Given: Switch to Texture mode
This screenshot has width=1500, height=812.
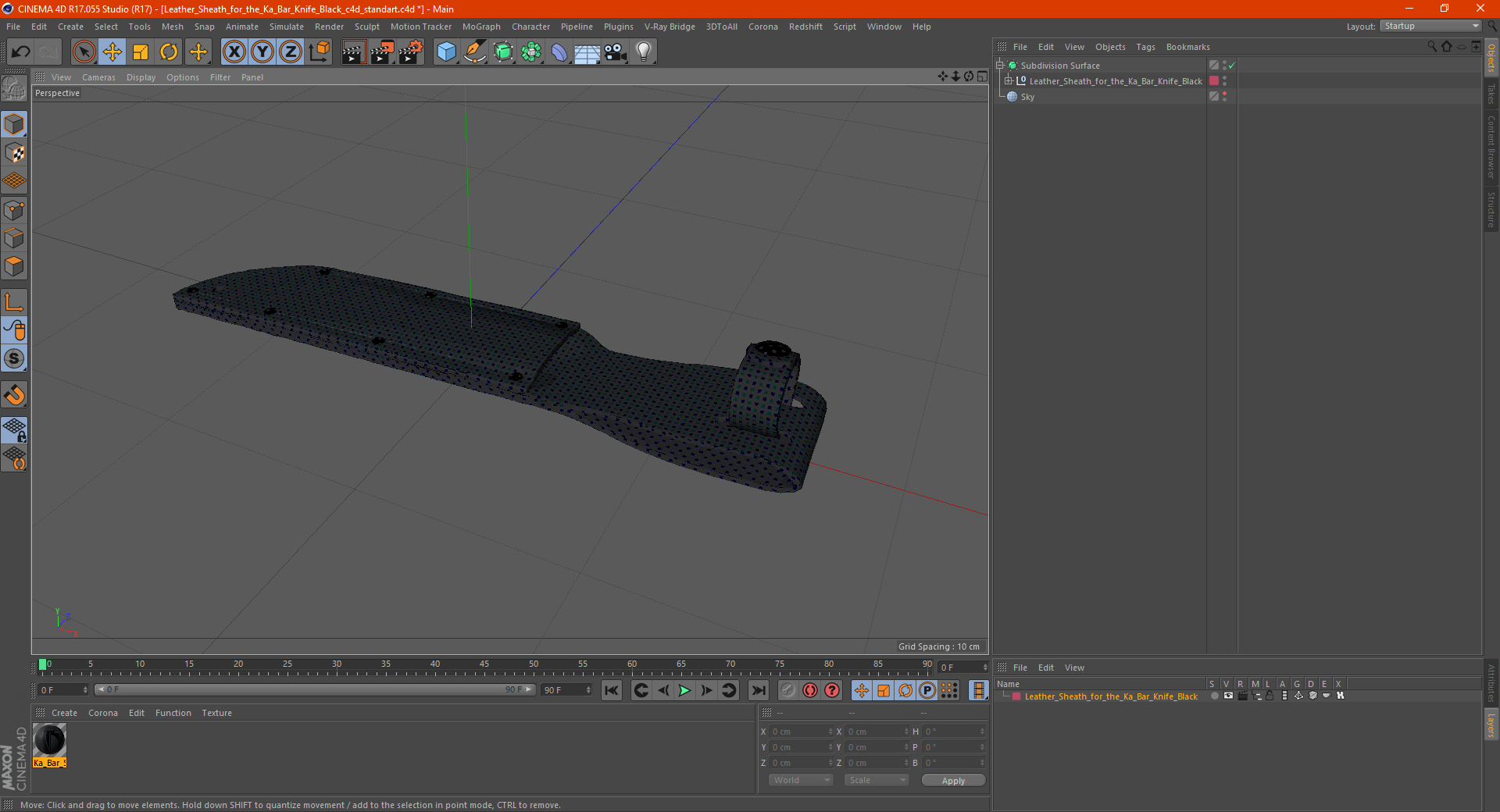Looking at the screenshot, I should (14, 153).
